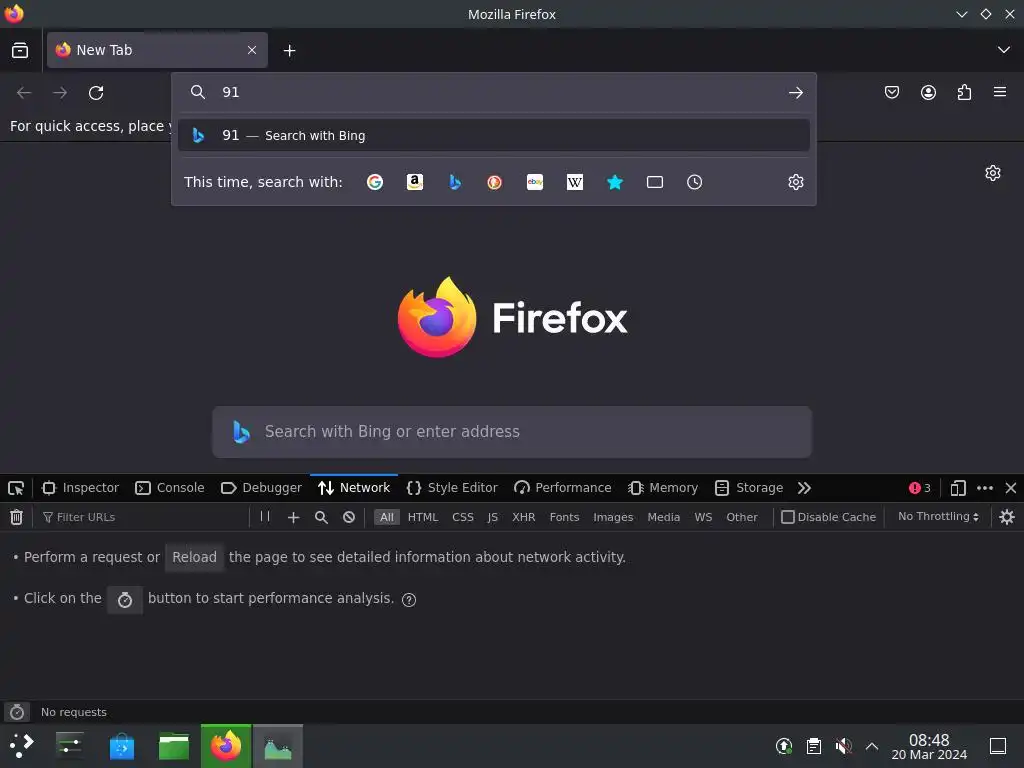Show the 3 errors indicator
Screen dimensions: 1024x768
[920, 488]
